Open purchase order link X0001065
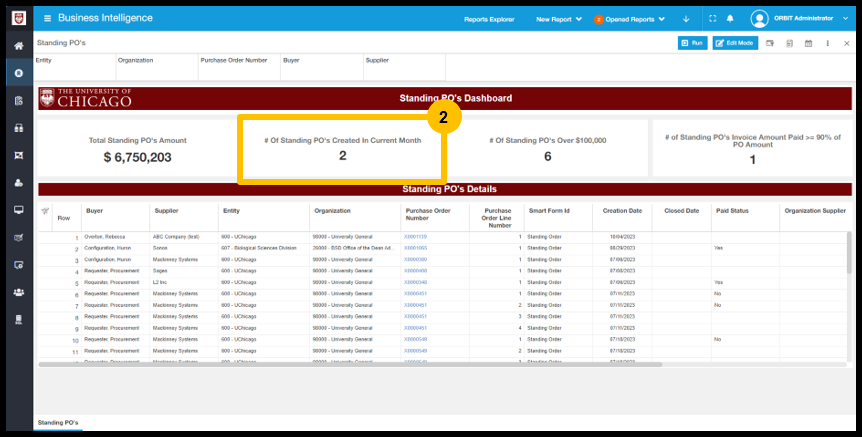The image size is (862, 437). click(x=415, y=248)
